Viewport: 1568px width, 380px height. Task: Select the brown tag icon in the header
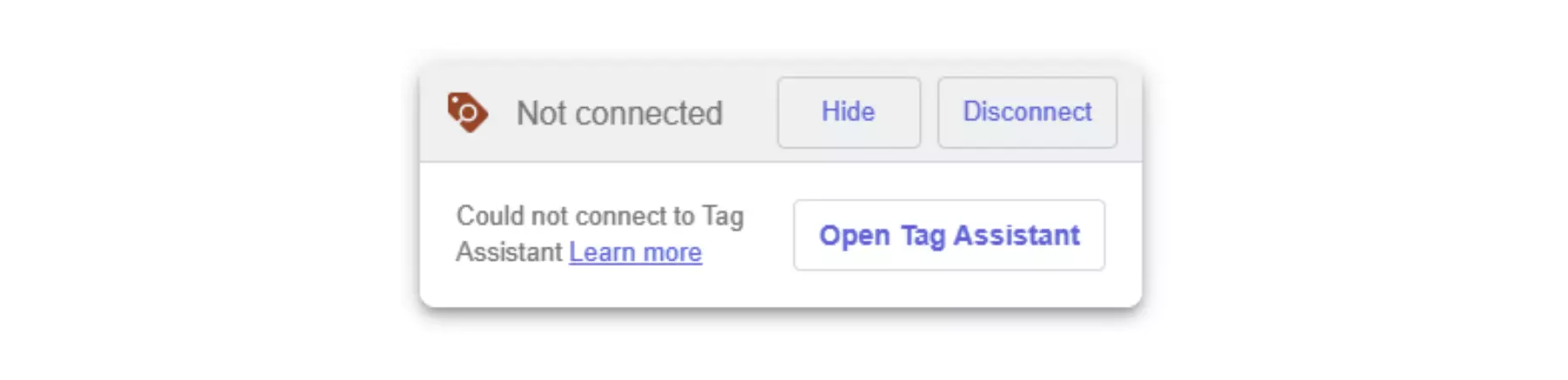467,112
